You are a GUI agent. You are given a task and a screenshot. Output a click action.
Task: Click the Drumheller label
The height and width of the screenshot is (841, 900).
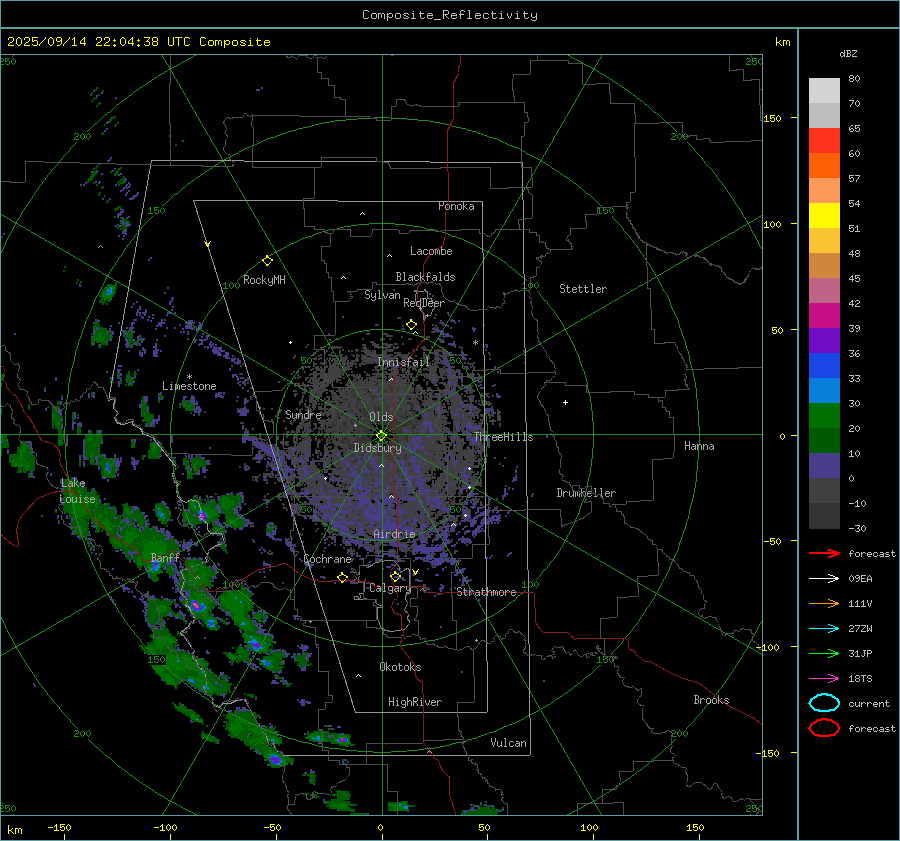586,493
